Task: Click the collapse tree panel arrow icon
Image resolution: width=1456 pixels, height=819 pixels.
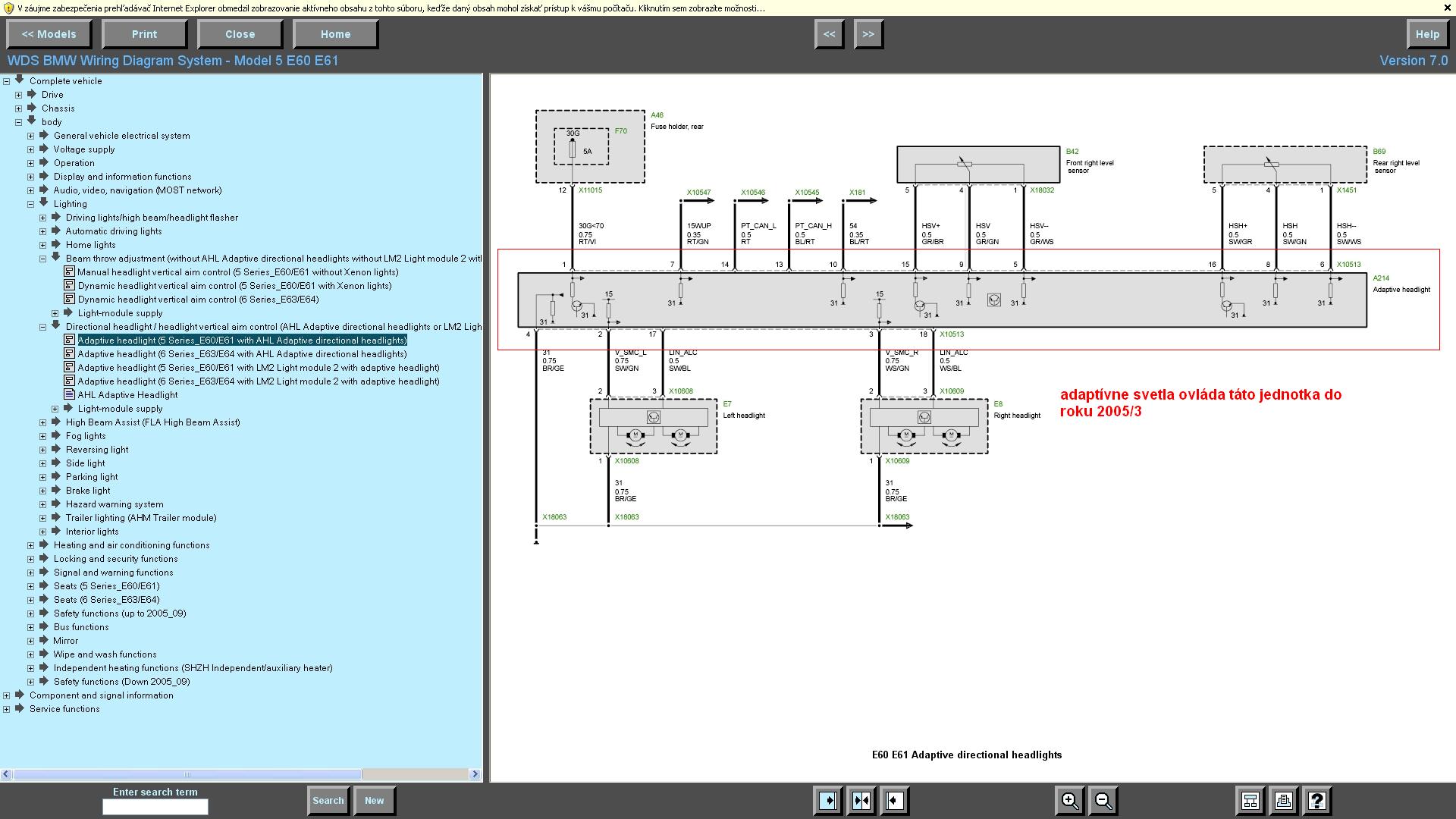Action: coord(895,801)
